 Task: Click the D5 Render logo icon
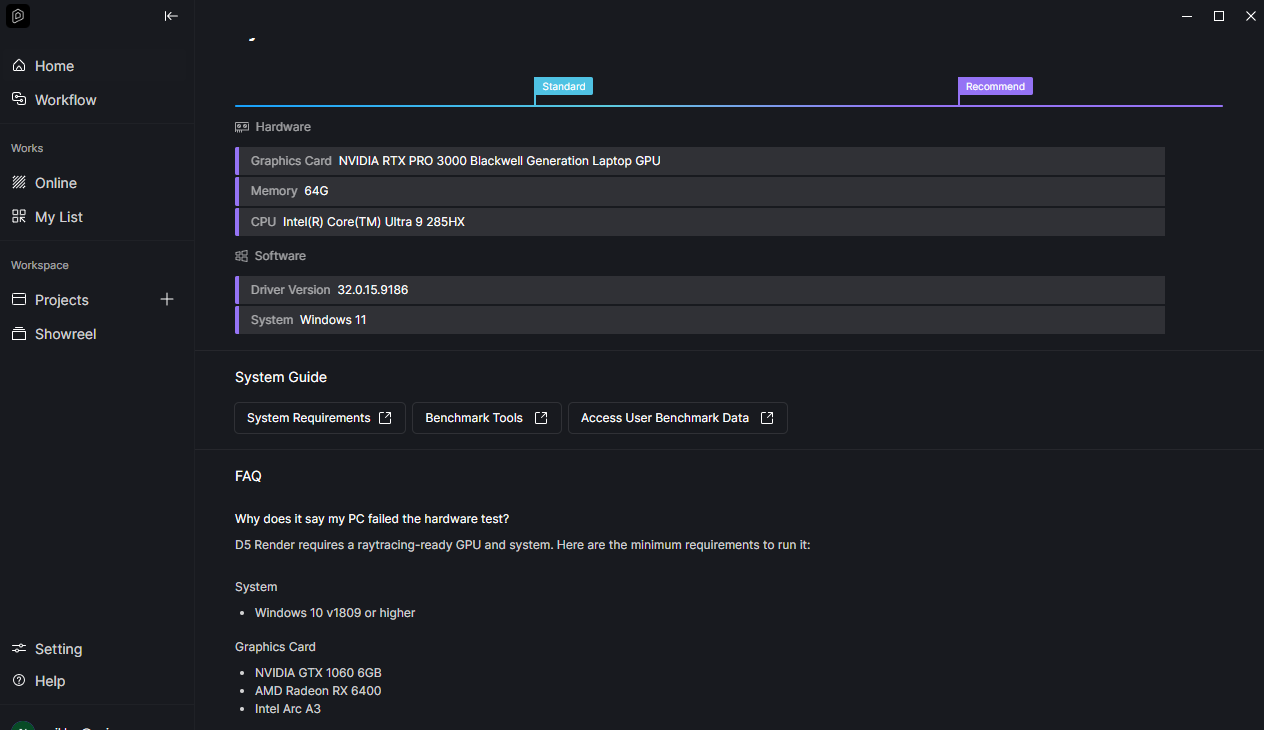pyautogui.click(x=18, y=16)
